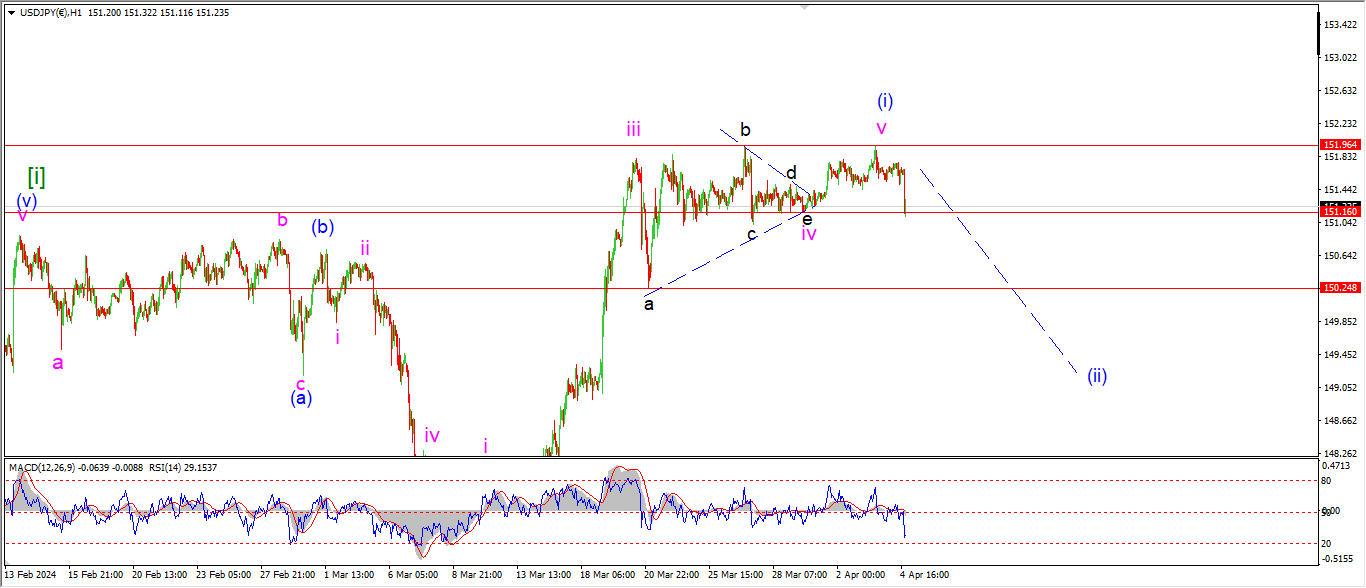Click the red 151.160 price level tag
1366x588 pixels.
pos(1339,212)
